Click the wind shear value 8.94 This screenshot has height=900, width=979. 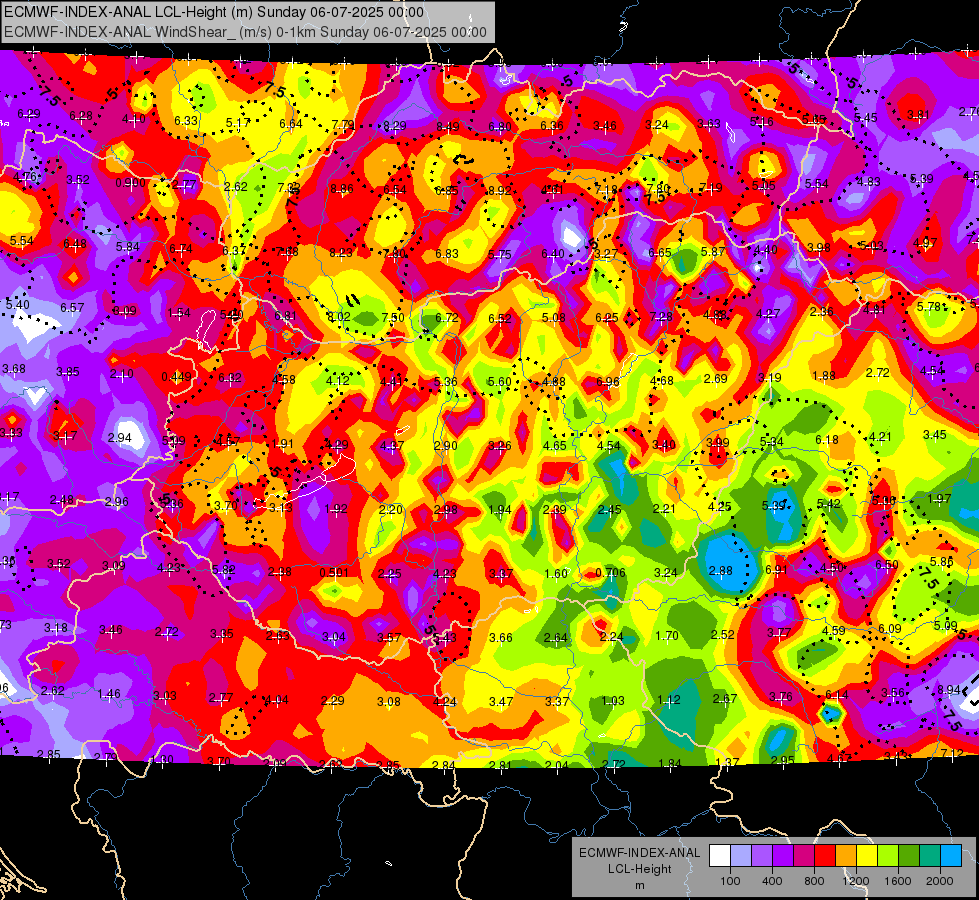(949, 690)
